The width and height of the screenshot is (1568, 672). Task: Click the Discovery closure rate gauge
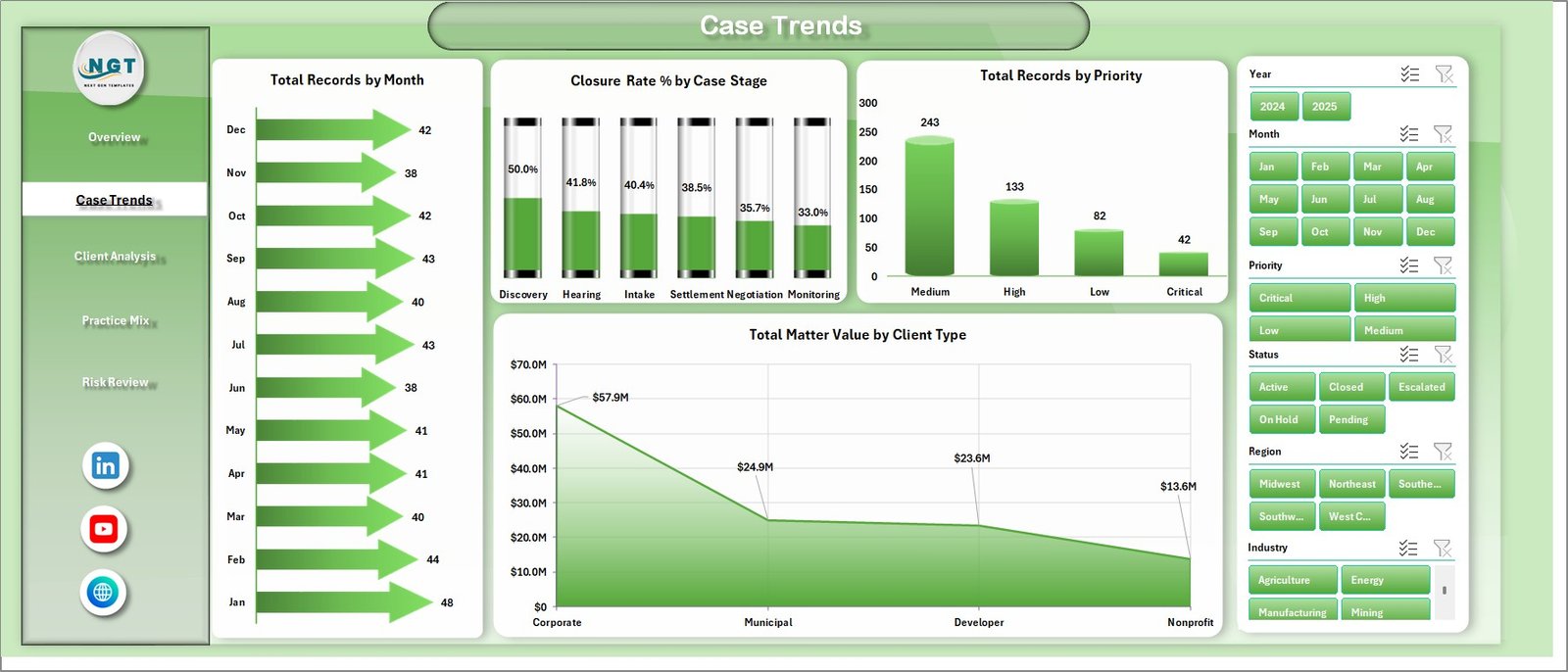click(522, 199)
